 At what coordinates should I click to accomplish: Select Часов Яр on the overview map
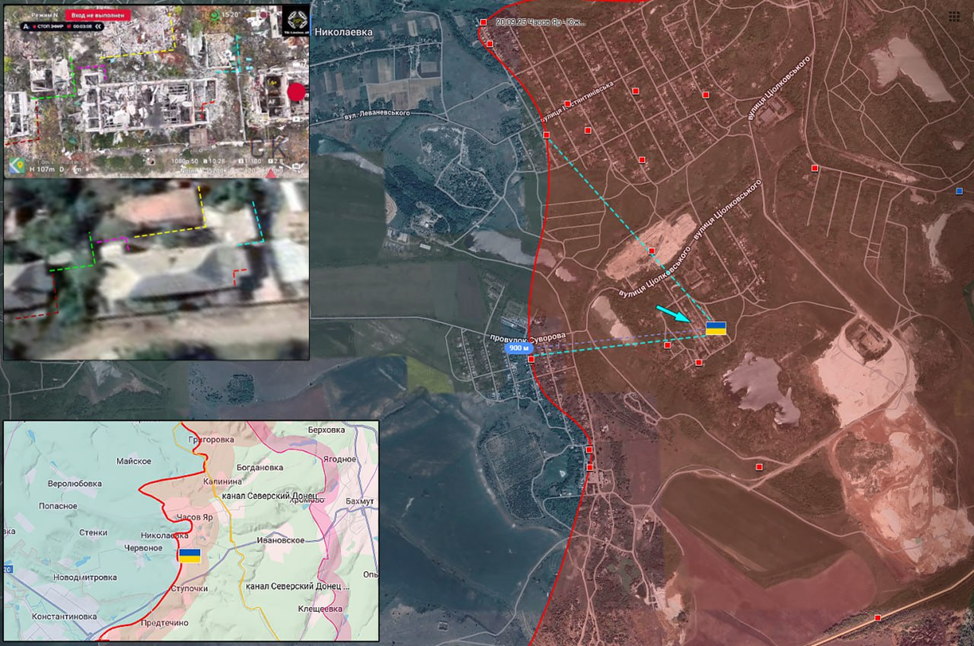tap(196, 516)
